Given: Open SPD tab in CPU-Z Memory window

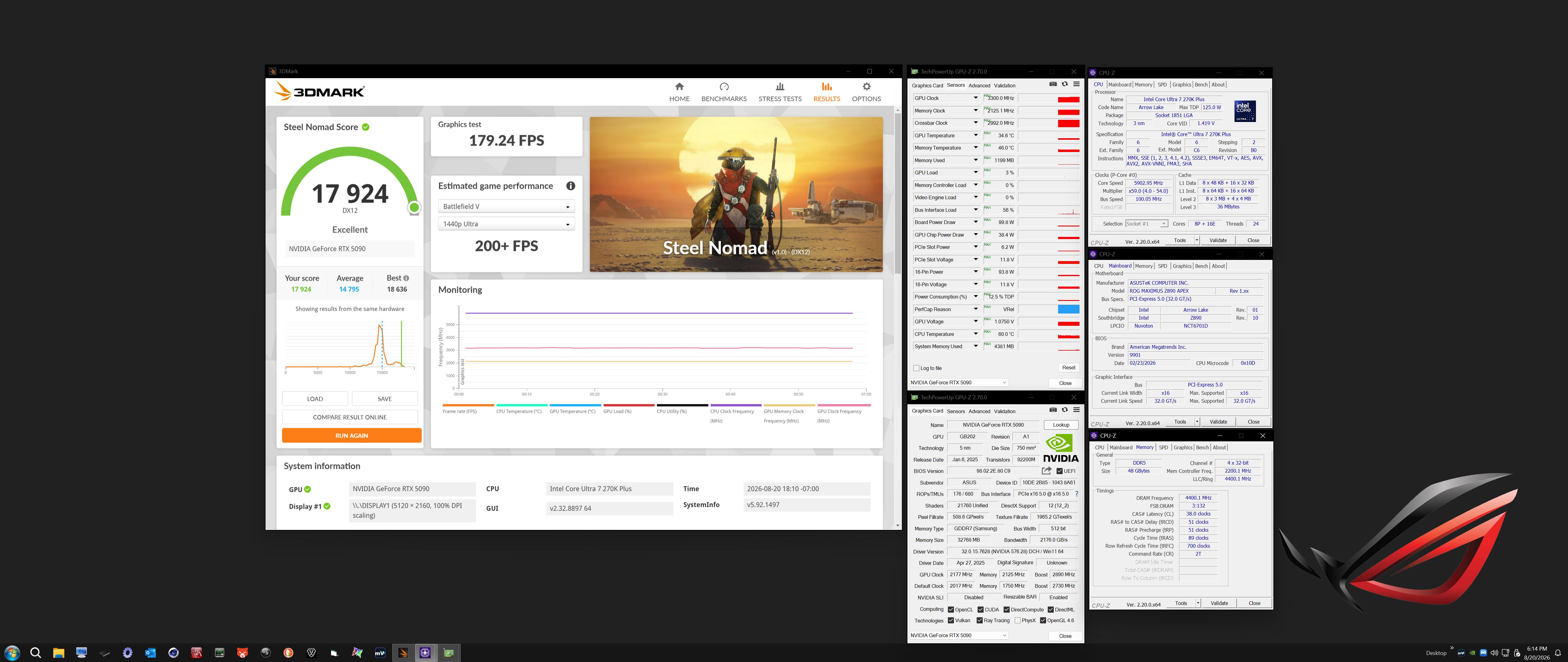Looking at the screenshot, I should (x=1163, y=448).
